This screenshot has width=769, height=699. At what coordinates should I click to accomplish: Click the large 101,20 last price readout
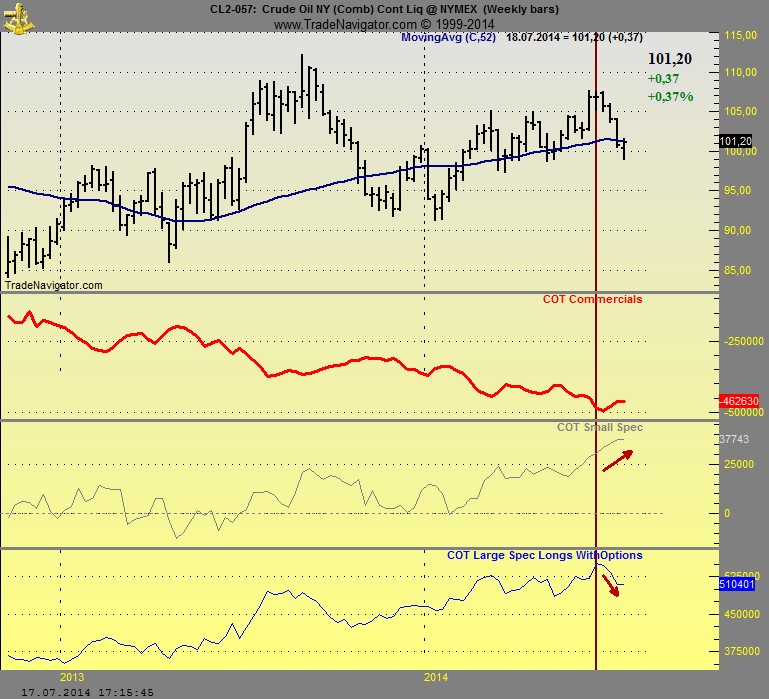coord(669,59)
